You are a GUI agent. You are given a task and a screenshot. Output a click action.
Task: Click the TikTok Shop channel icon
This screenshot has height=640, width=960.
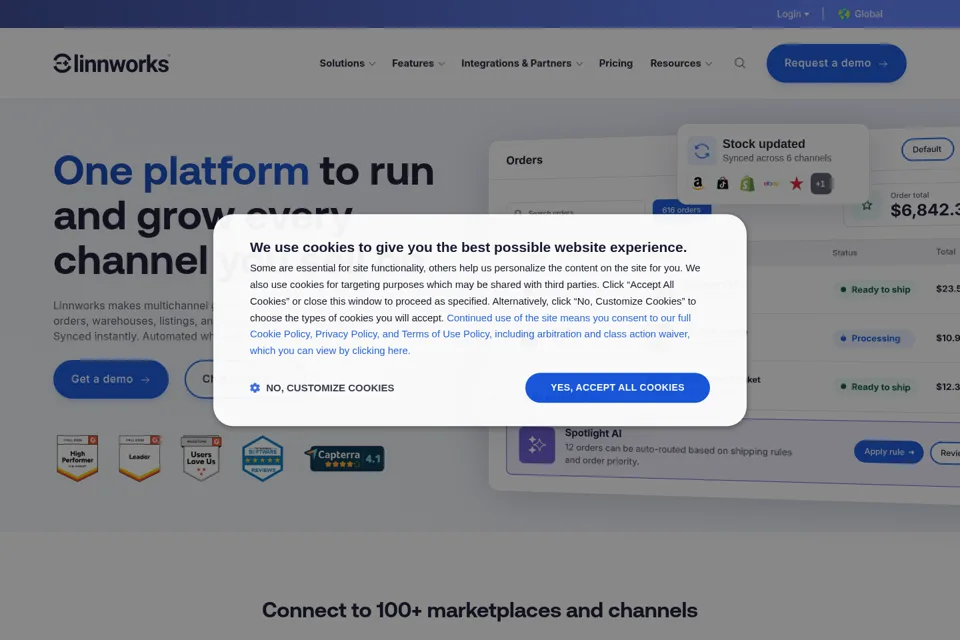click(x=722, y=183)
